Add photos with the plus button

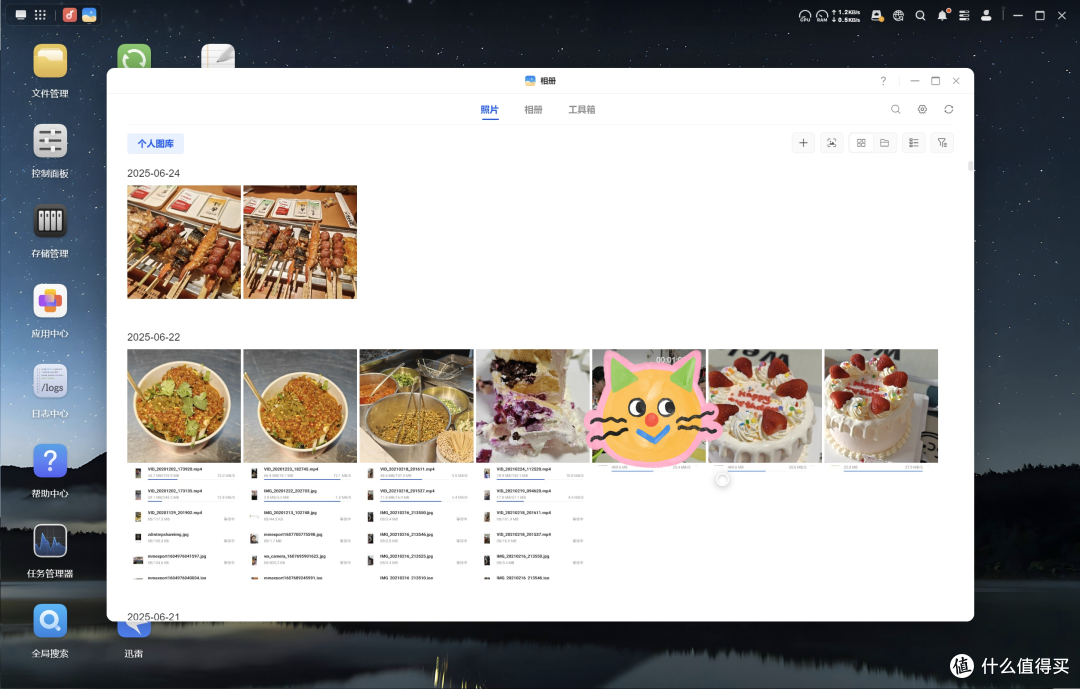point(803,143)
